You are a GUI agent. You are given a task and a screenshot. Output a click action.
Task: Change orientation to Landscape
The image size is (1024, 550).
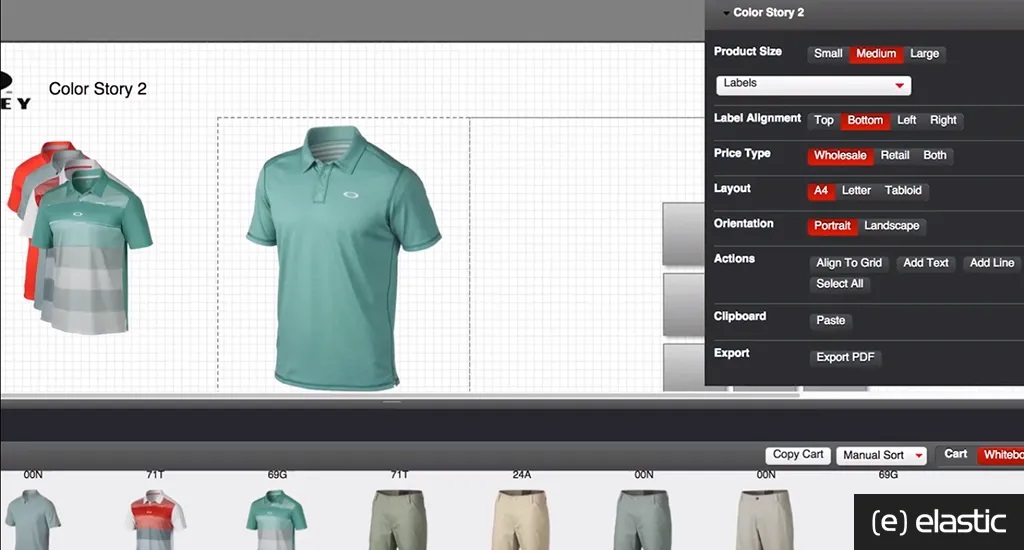(891, 226)
